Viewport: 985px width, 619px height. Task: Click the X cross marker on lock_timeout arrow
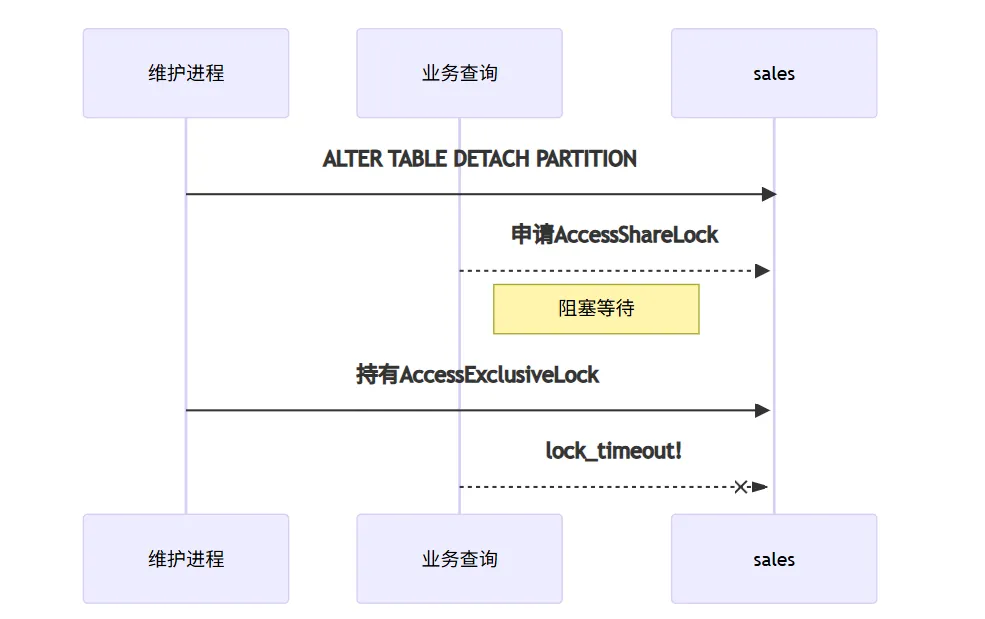click(741, 487)
